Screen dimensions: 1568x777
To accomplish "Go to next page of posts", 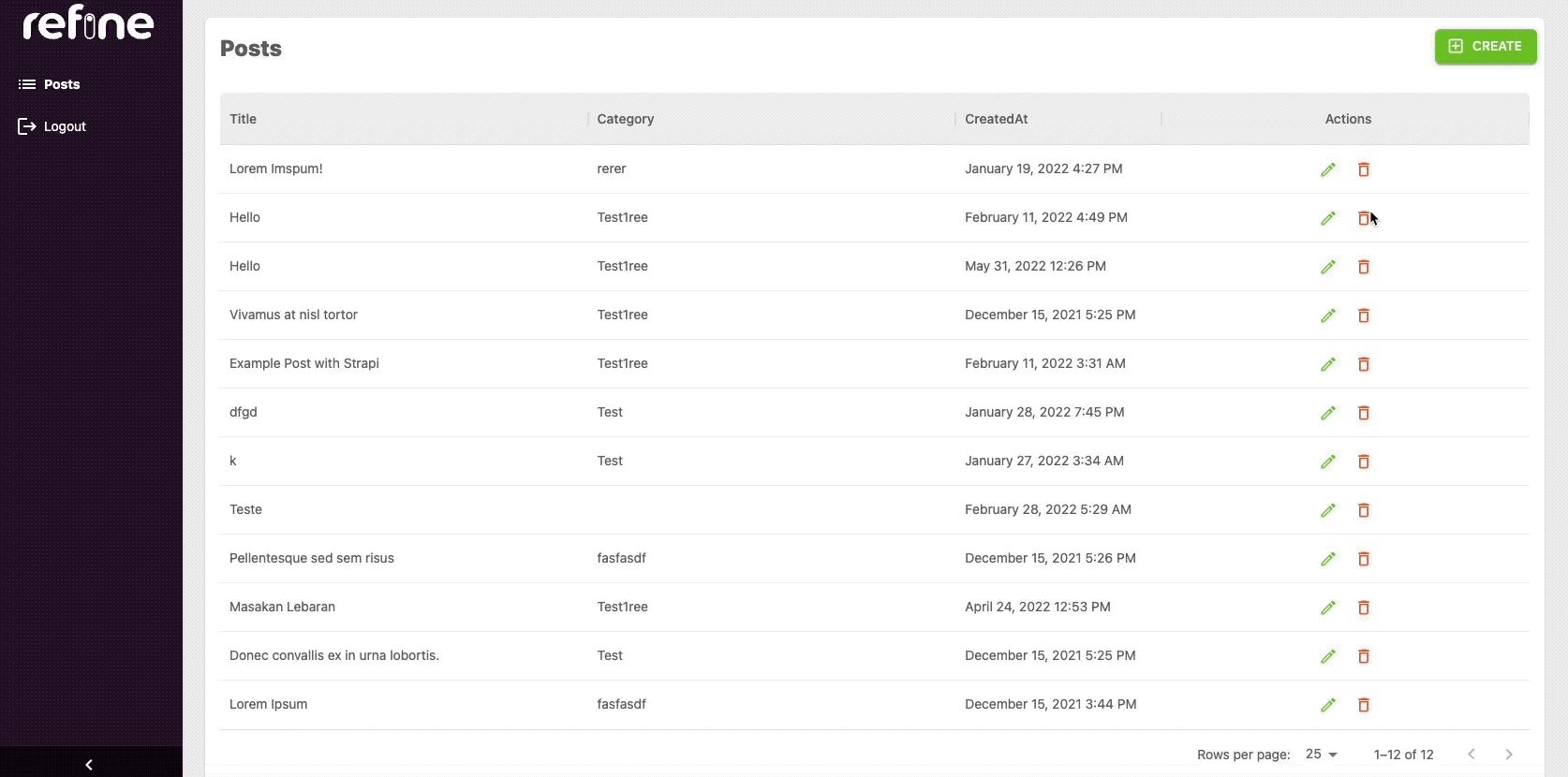I will point(1508,755).
